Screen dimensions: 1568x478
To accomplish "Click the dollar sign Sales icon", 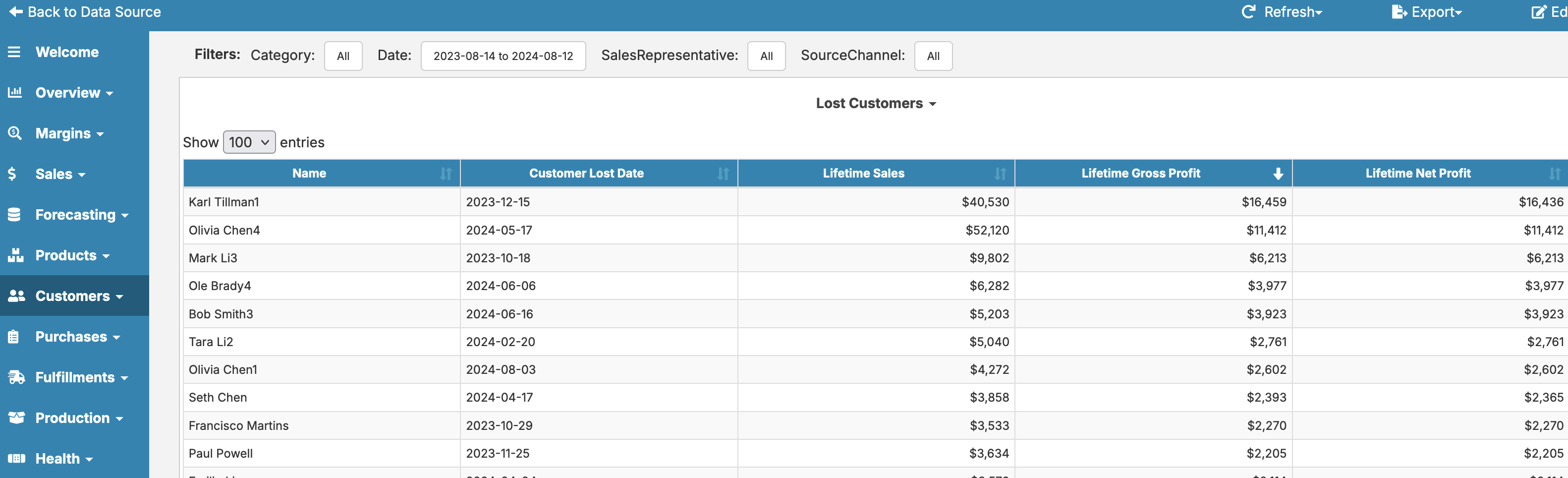I will [x=12, y=174].
